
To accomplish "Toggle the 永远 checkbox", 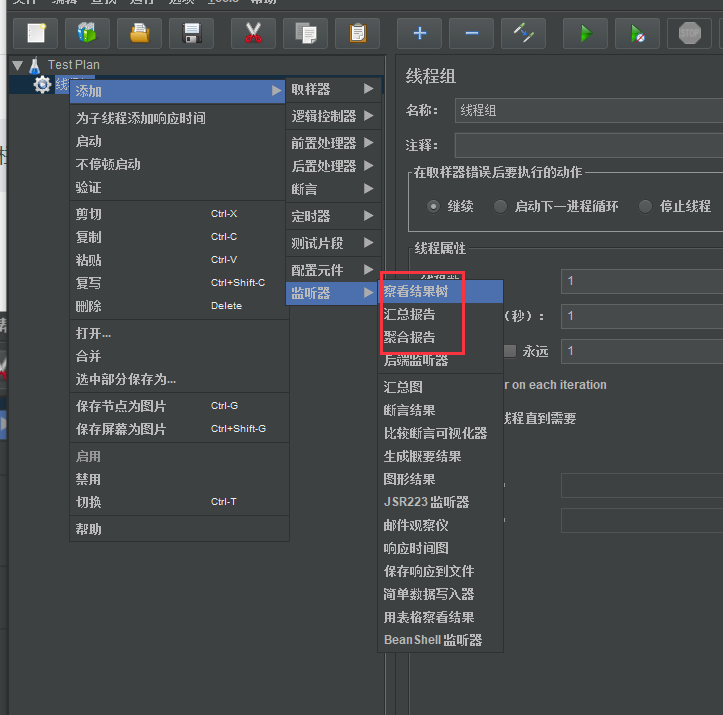I will [x=510, y=351].
